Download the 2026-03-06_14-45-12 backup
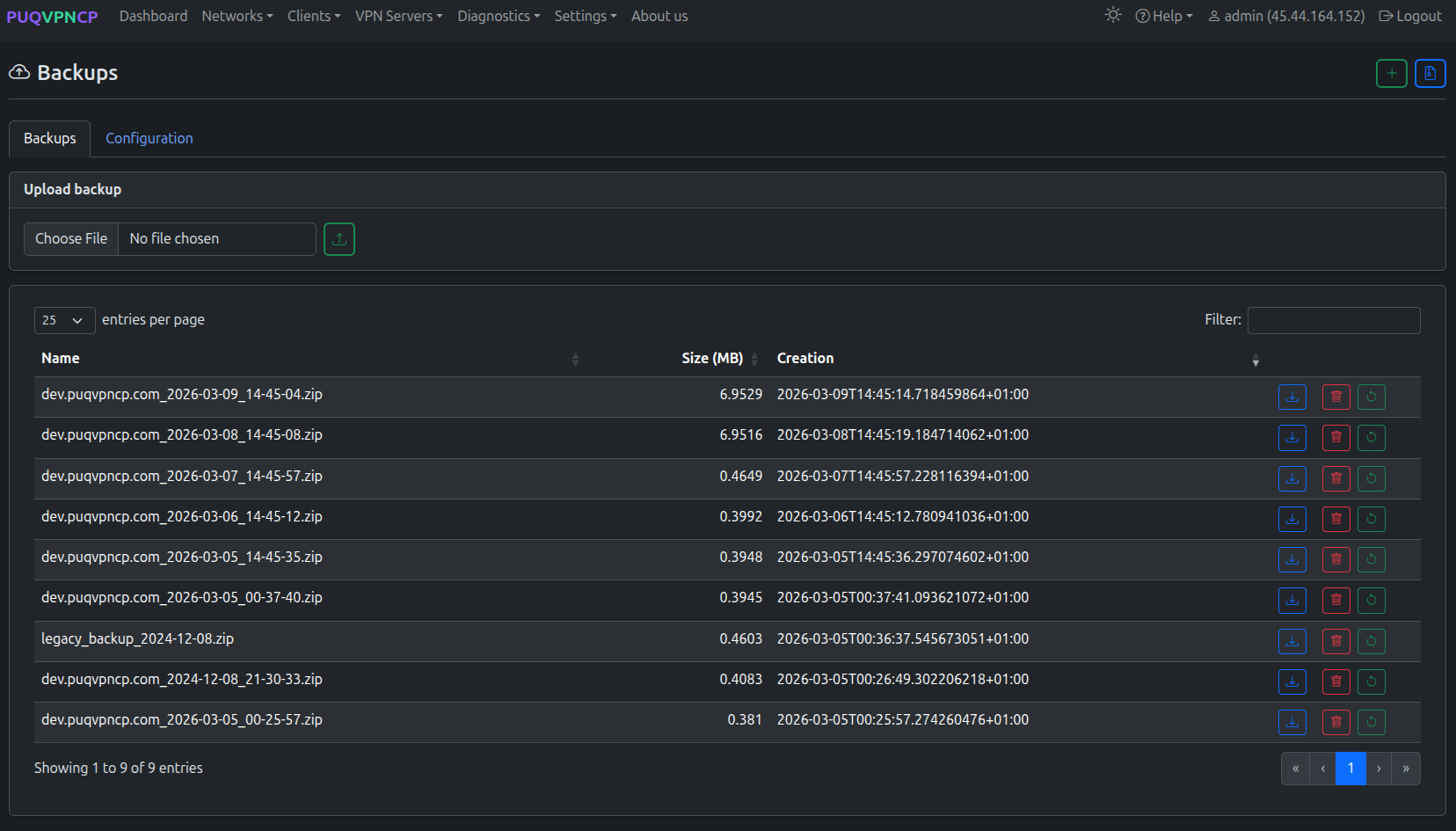This screenshot has height=831, width=1456. pos(1292,519)
